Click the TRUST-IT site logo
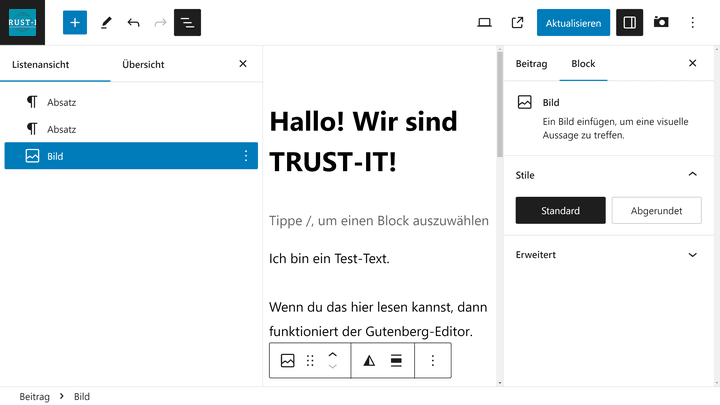The image size is (720, 405). tap(22, 22)
